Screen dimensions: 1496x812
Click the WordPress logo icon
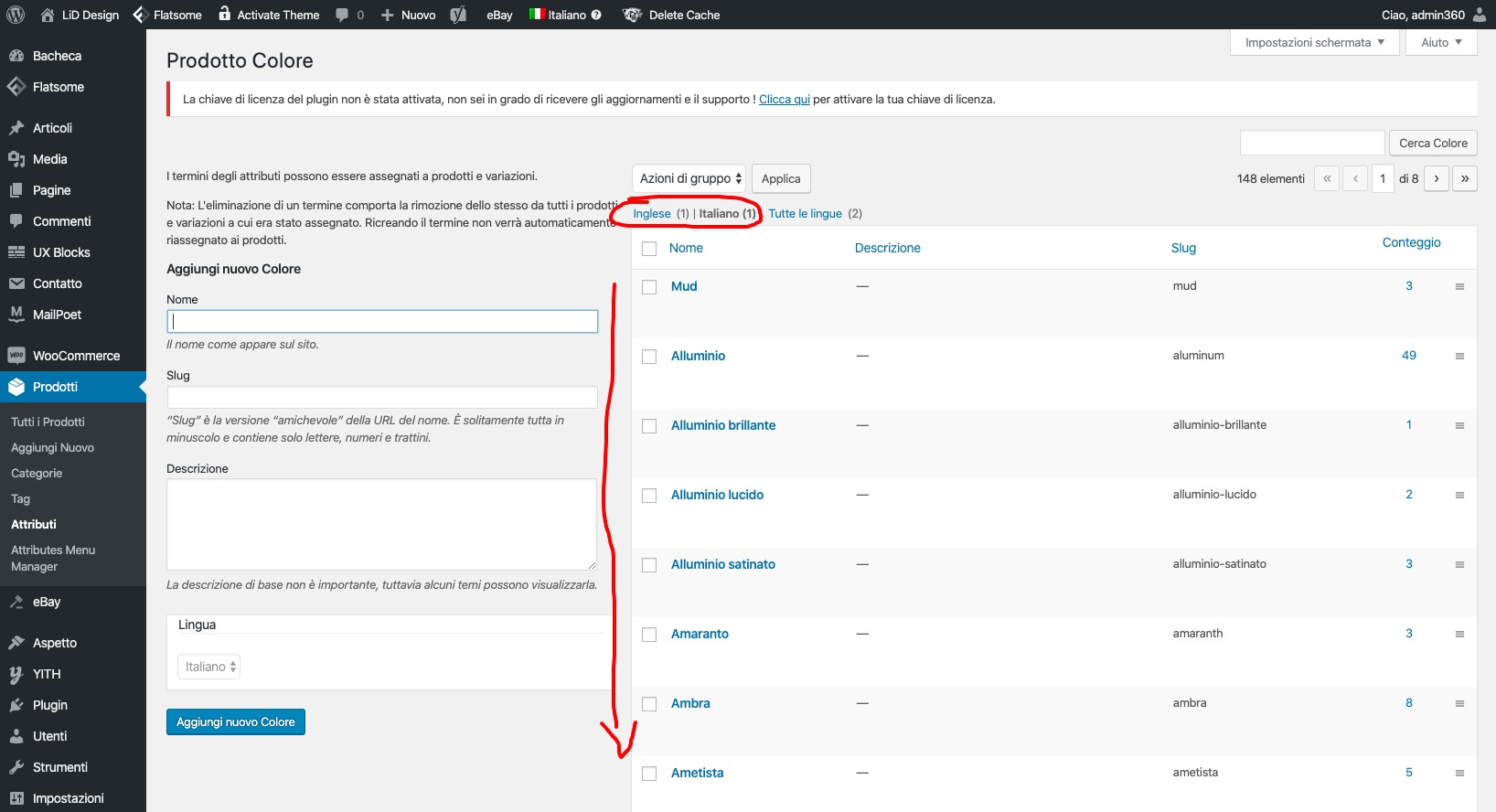pos(15,15)
